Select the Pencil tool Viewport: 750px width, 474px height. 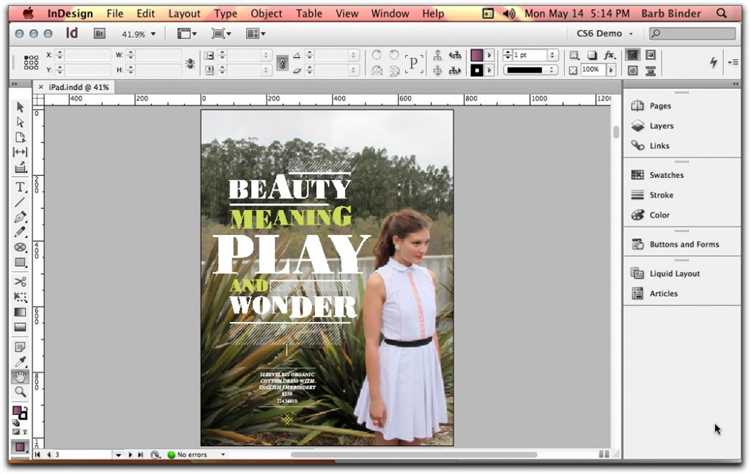click(20, 232)
